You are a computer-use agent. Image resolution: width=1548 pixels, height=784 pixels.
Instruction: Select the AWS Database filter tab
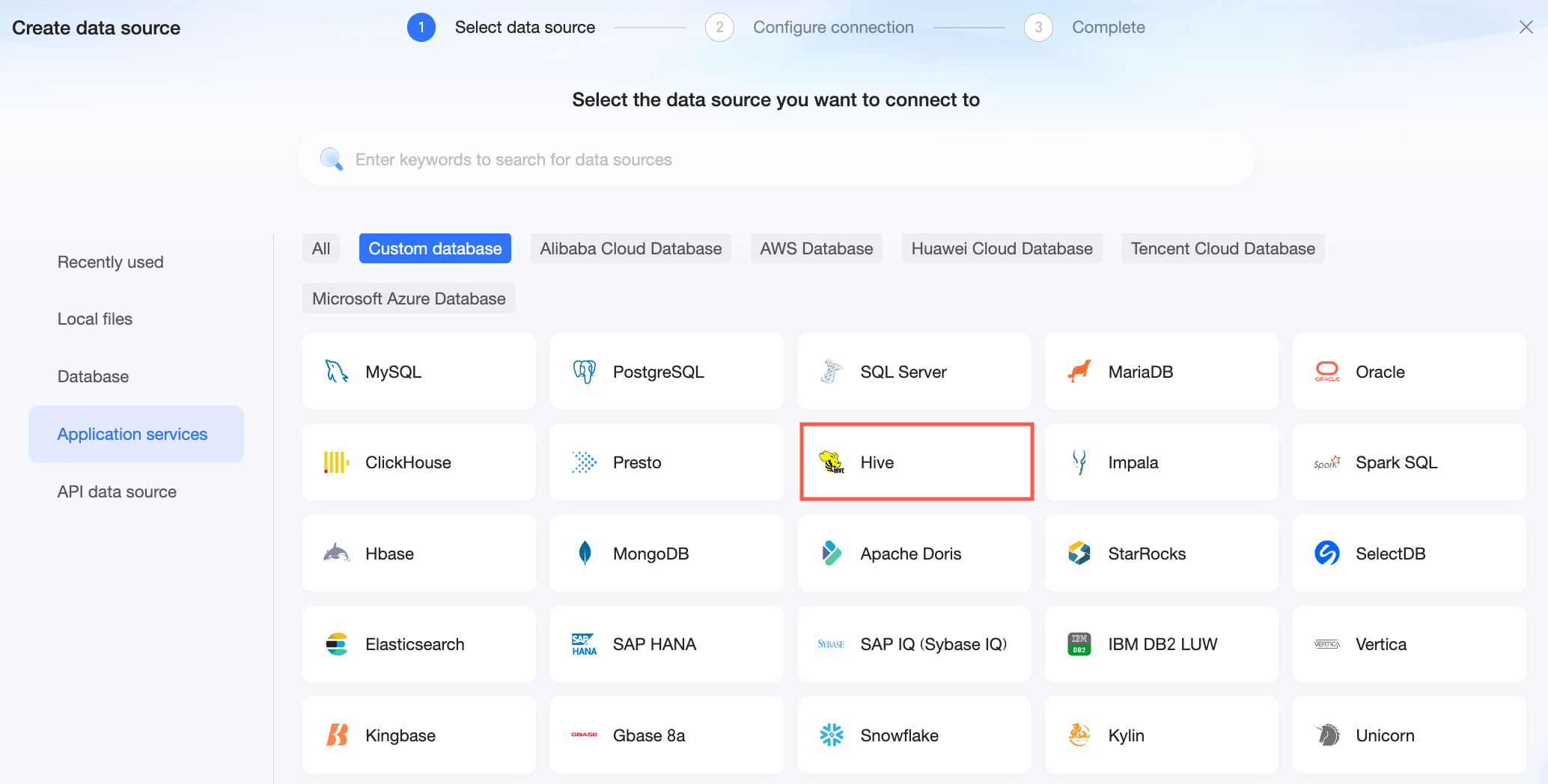point(816,248)
